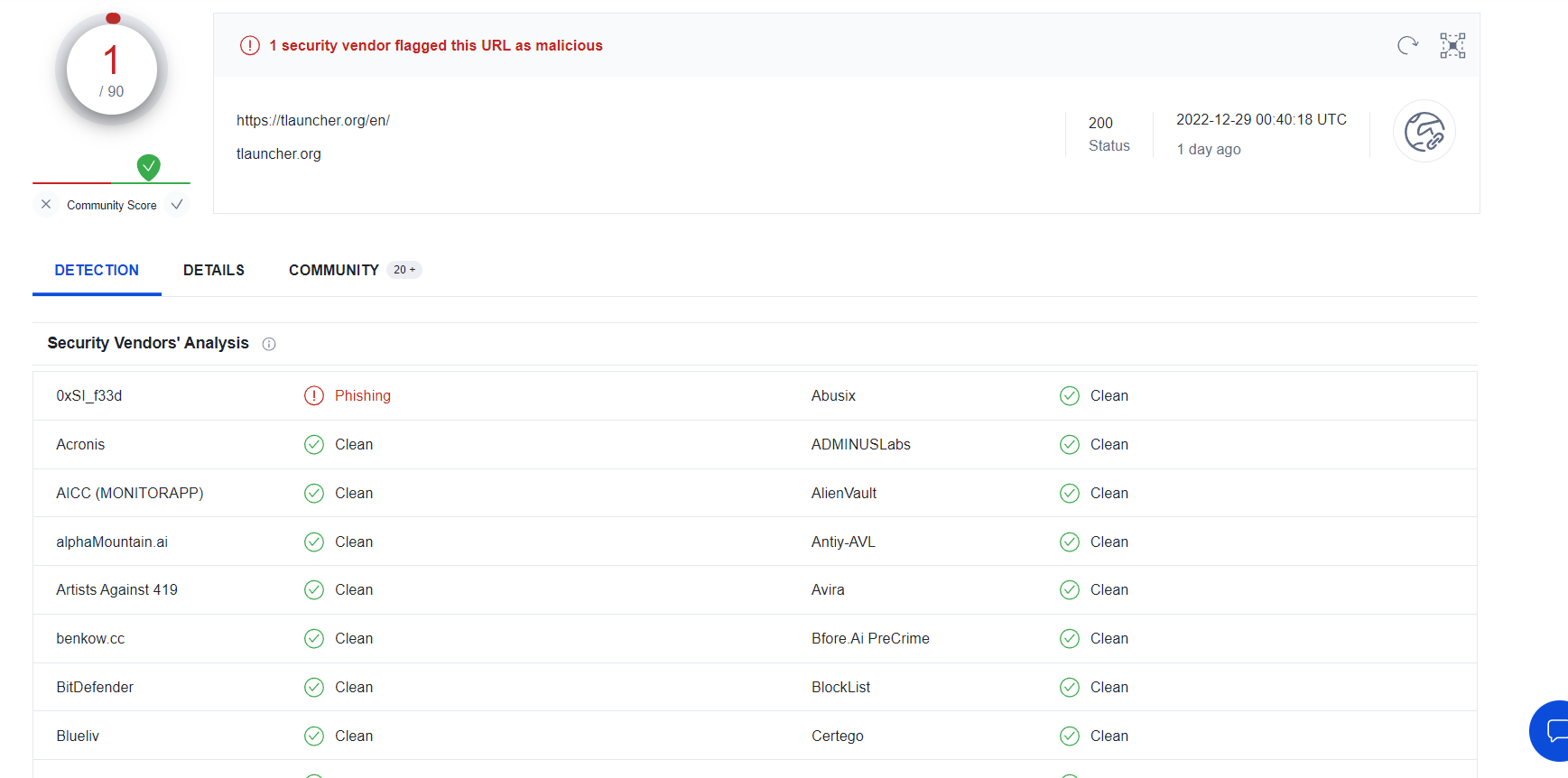Image resolution: width=1568 pixels, height=778 pixels.
Task: Click the Phishing verdict label
Action: pos(363,396)
